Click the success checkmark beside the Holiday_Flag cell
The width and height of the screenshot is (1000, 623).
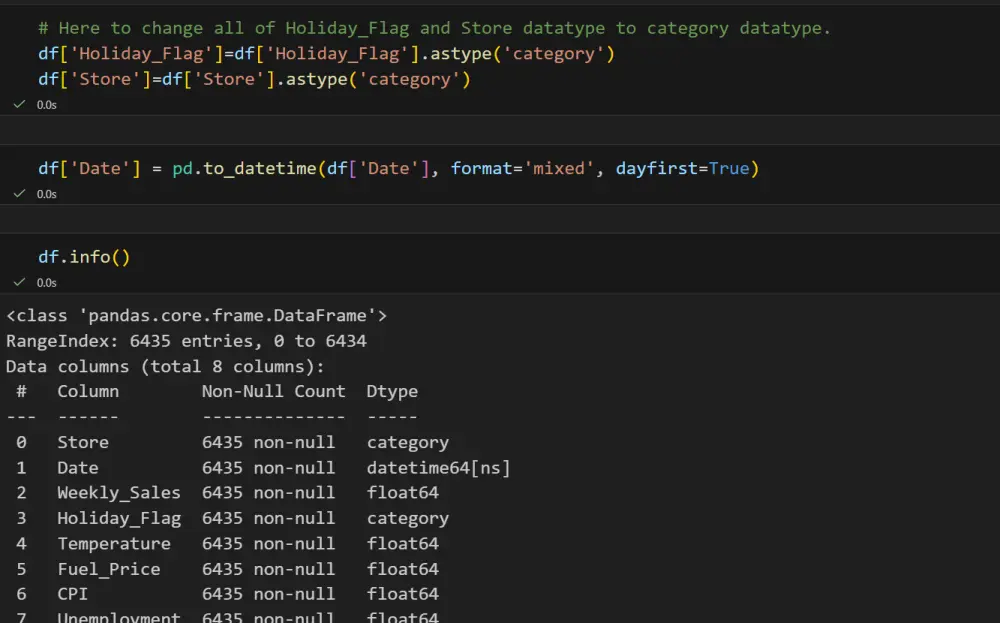point(19,103)
